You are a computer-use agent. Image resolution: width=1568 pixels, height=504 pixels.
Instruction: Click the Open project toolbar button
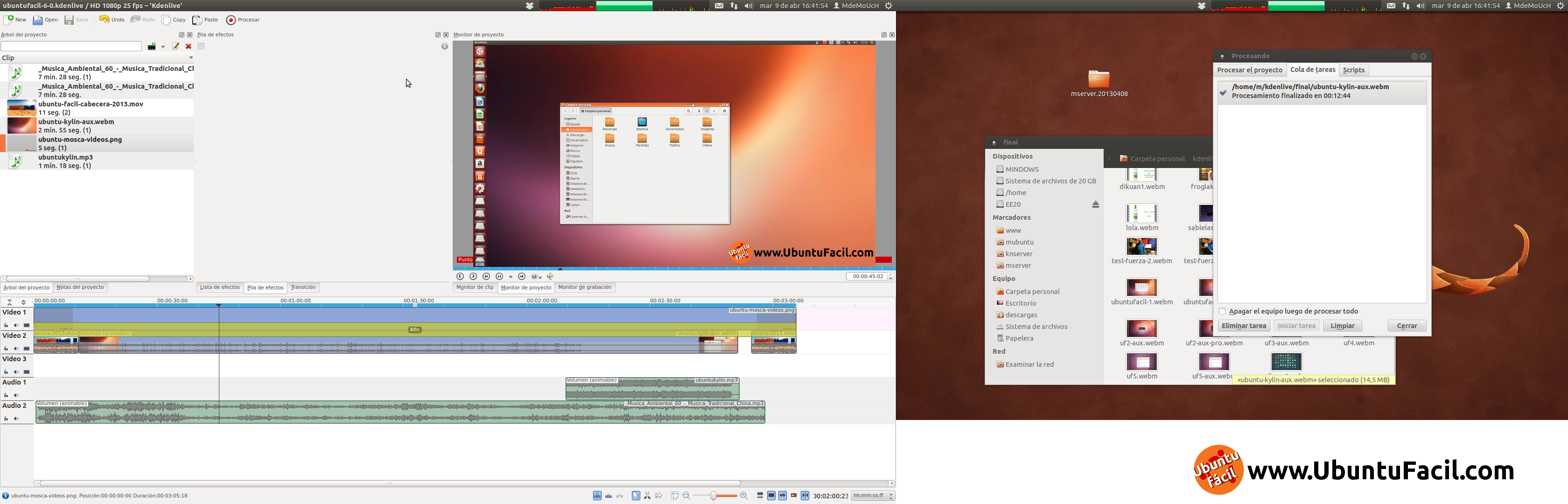(x=45, y=20)
